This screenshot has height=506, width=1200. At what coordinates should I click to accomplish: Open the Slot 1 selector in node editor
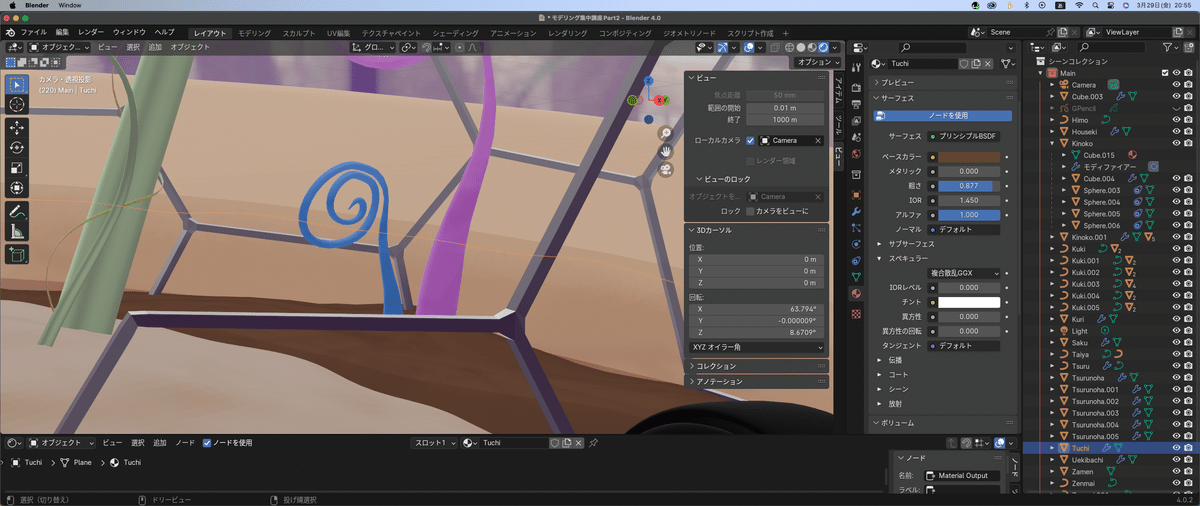(435, 442)
